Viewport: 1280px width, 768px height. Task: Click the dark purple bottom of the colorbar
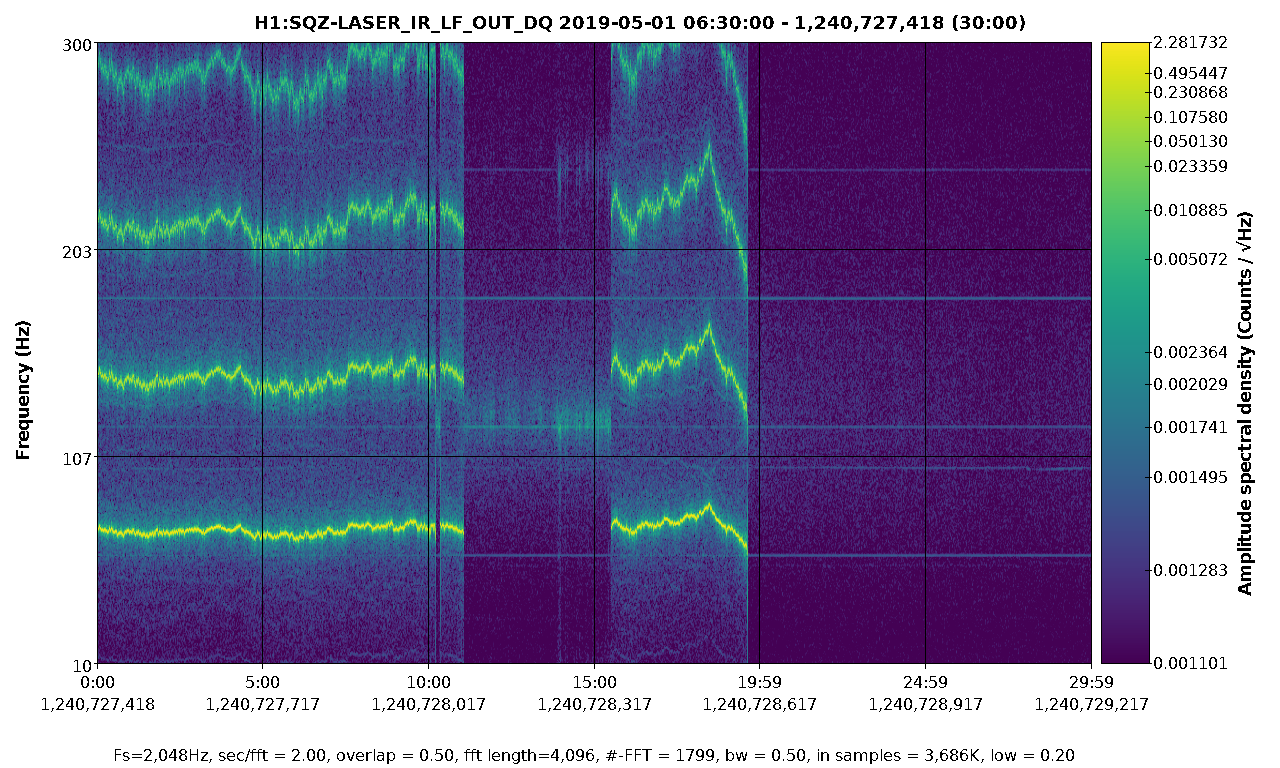[1125, 655]
